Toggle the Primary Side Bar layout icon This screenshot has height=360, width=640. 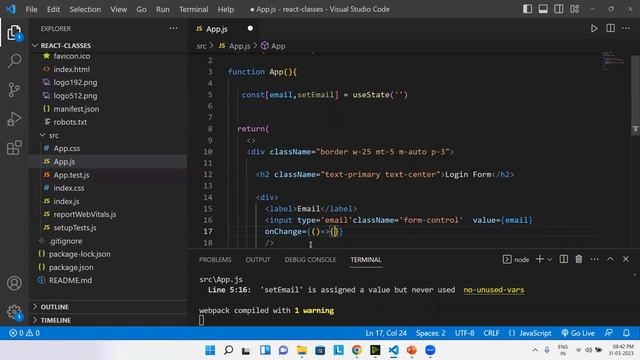[x=527, y=9]
